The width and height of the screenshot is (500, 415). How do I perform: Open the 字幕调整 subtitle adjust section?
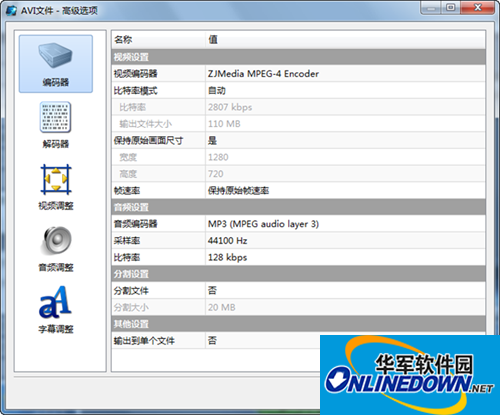[x=56, y=310]
